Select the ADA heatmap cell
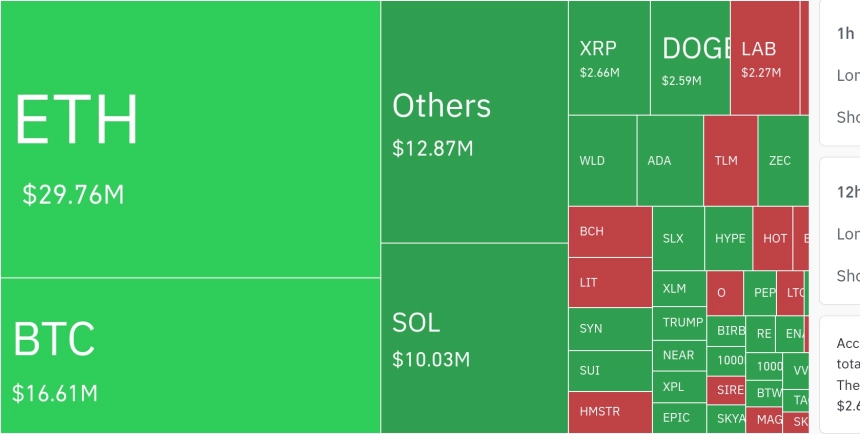This screenshot has height=434, width=860. 670,160
